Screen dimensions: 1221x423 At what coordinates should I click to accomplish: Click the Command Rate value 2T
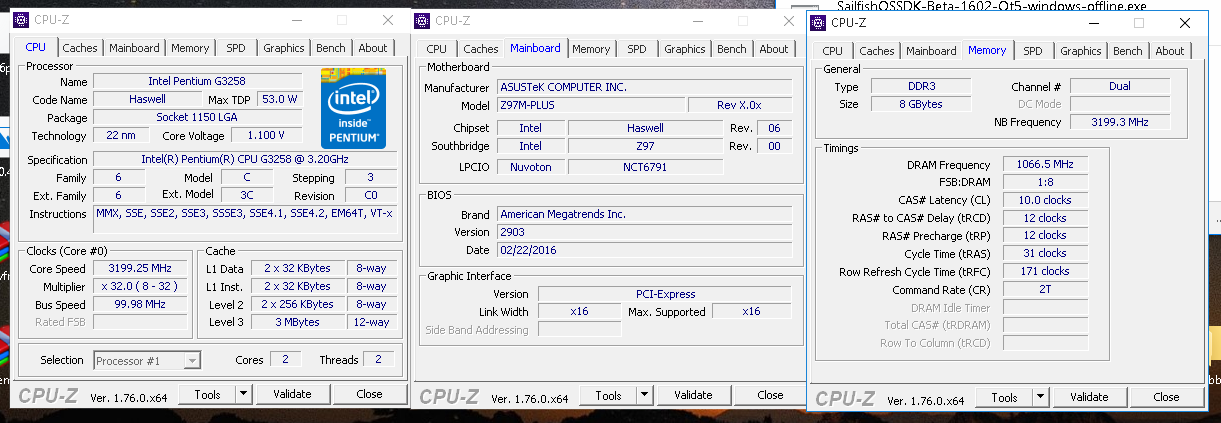click(x=1045, y=290)
